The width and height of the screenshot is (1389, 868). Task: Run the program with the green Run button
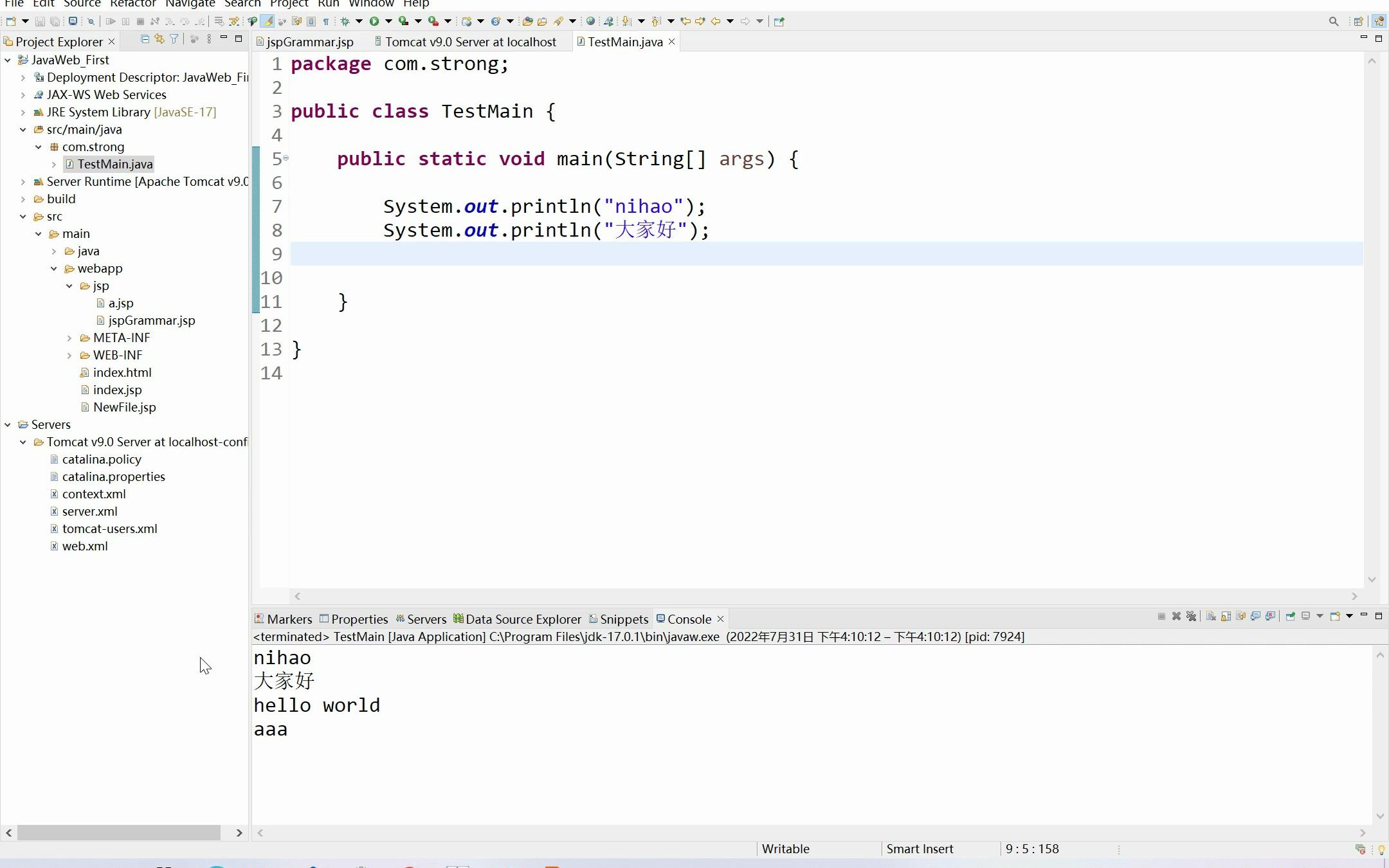(374, 21)
